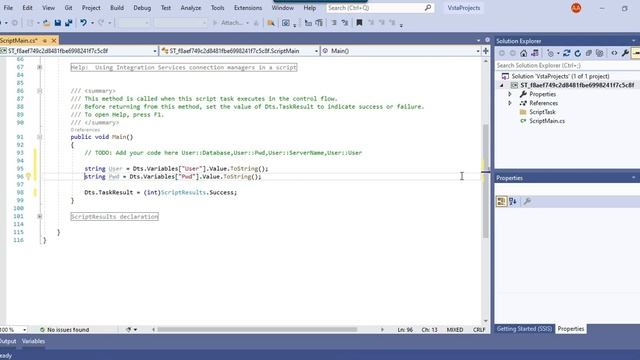Select Alphabetical sort in the Properties panel
The image size is (640, 360).
coord(513,201)
